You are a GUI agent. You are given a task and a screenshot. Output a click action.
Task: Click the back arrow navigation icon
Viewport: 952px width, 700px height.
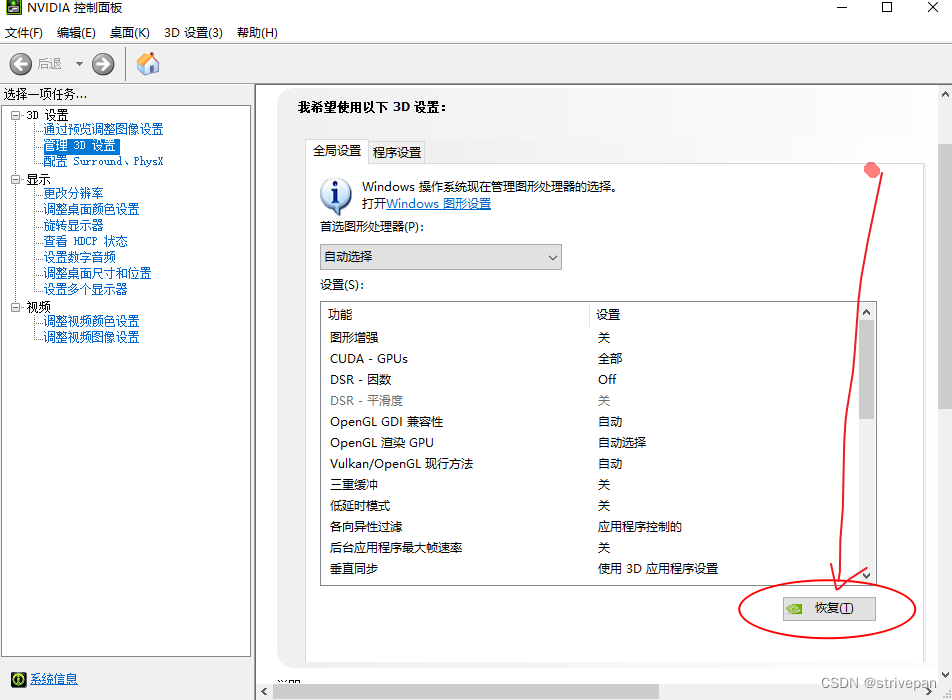(21, 64)
